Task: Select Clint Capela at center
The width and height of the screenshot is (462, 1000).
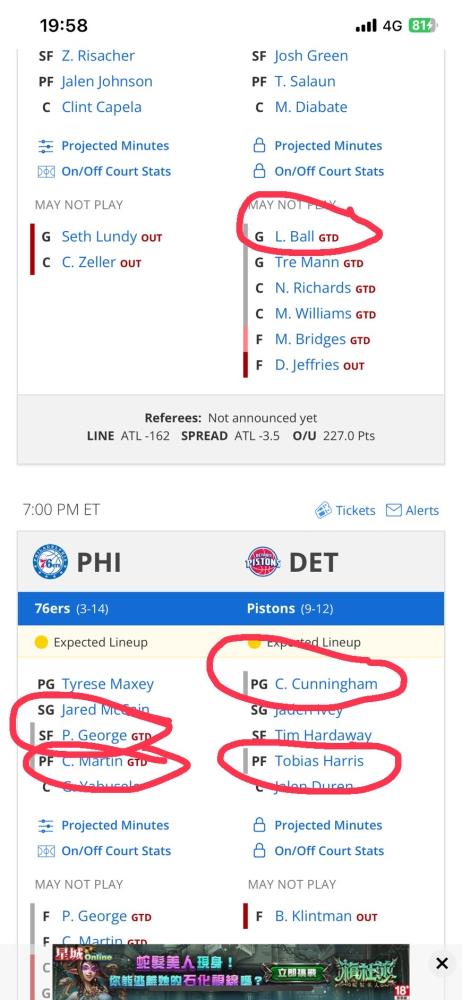Action: (x=101, y=107)
